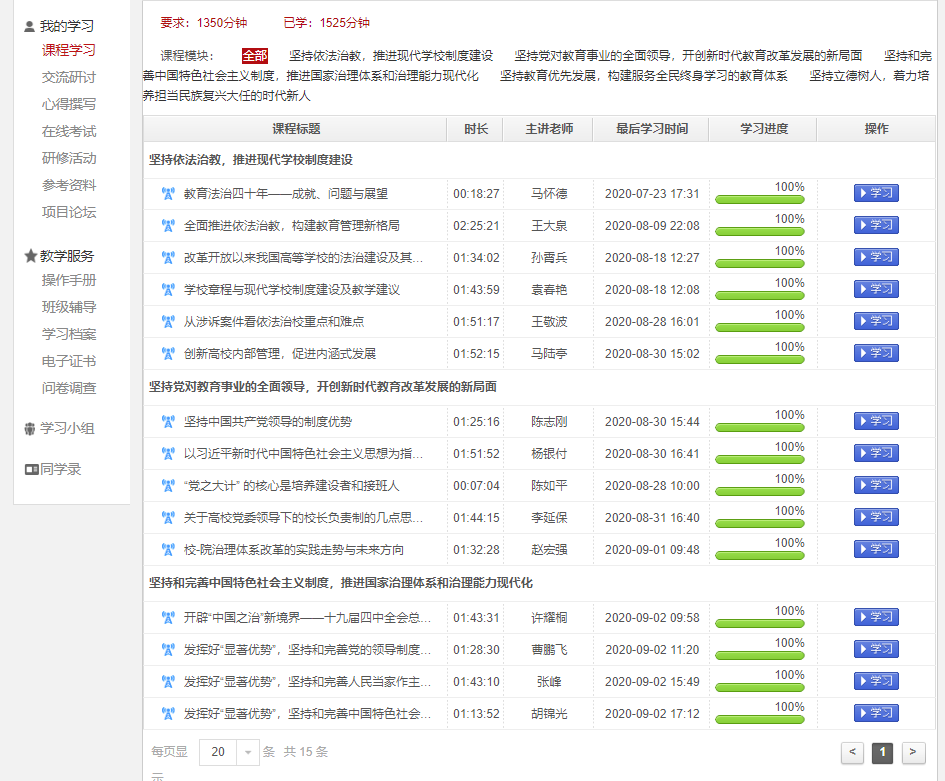The height and width of the screenshot is (781, 945).
Task: Open the course 创新高校内部管理，促进内涵式发展
Action: (x=280, y=354)
